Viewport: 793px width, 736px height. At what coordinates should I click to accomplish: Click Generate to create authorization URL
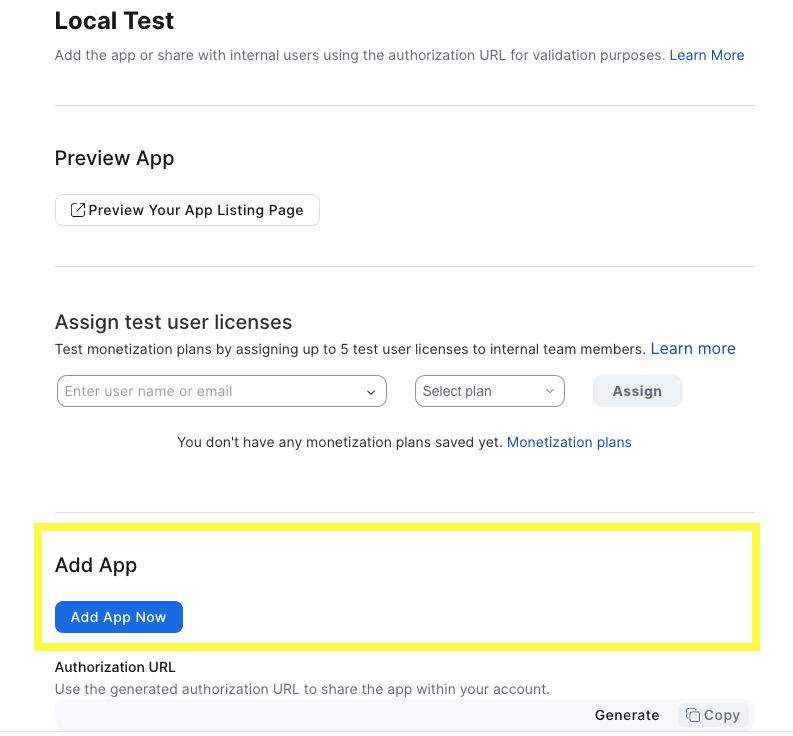coord(627,715)
